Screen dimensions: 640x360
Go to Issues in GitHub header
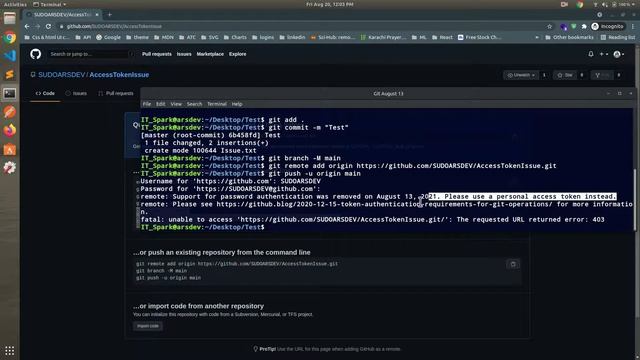(184, 54)
